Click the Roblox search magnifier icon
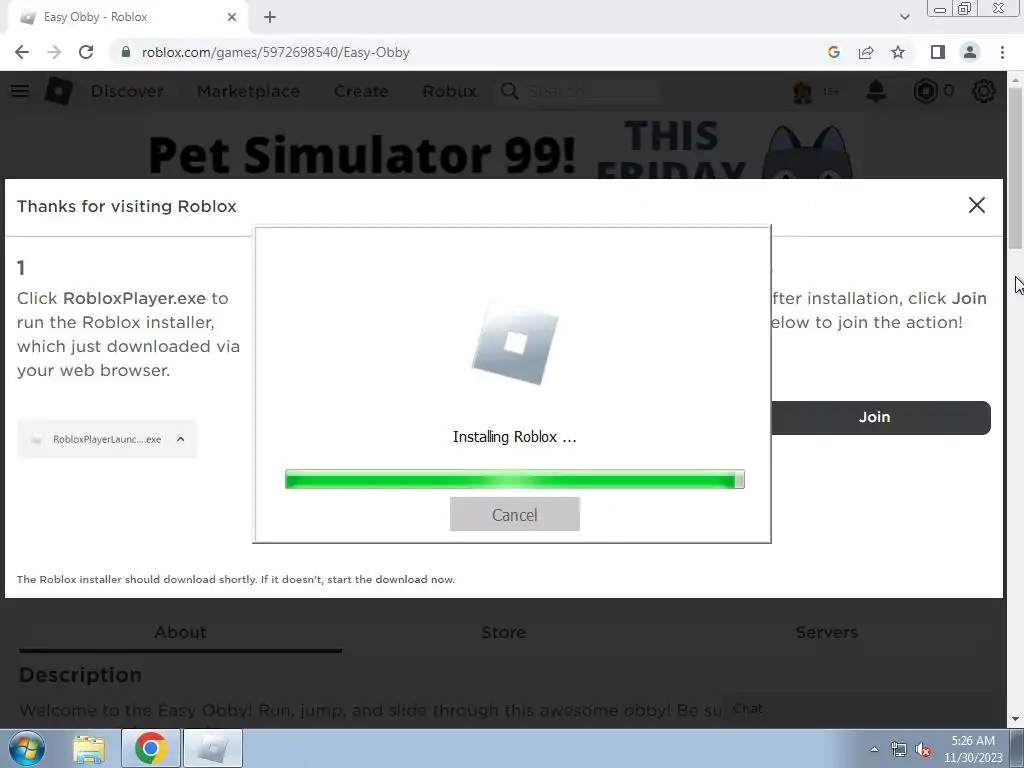Viewport: 1024px width, 768px height. (510, 91)
